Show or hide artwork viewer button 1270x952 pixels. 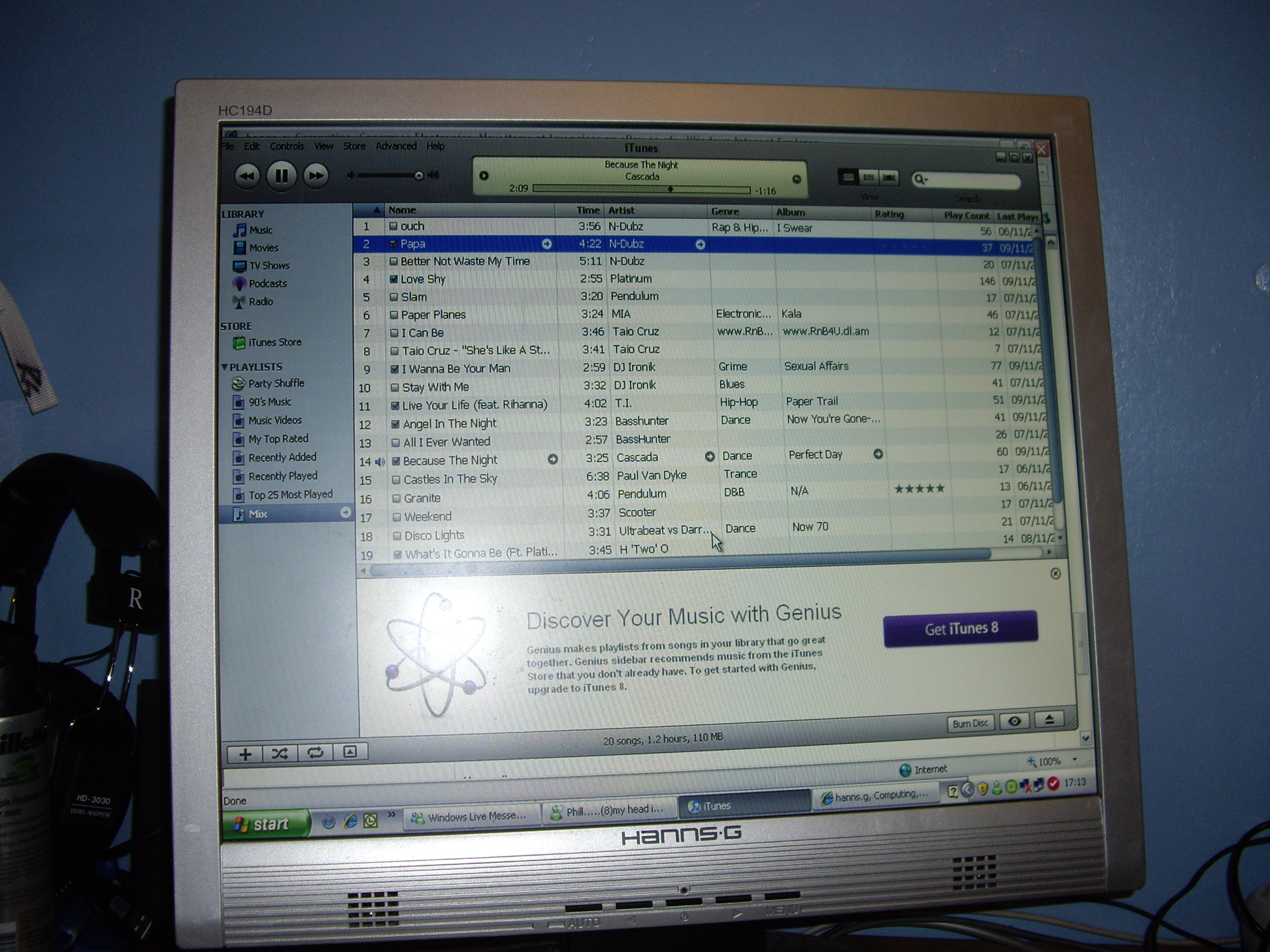(349, 751)
